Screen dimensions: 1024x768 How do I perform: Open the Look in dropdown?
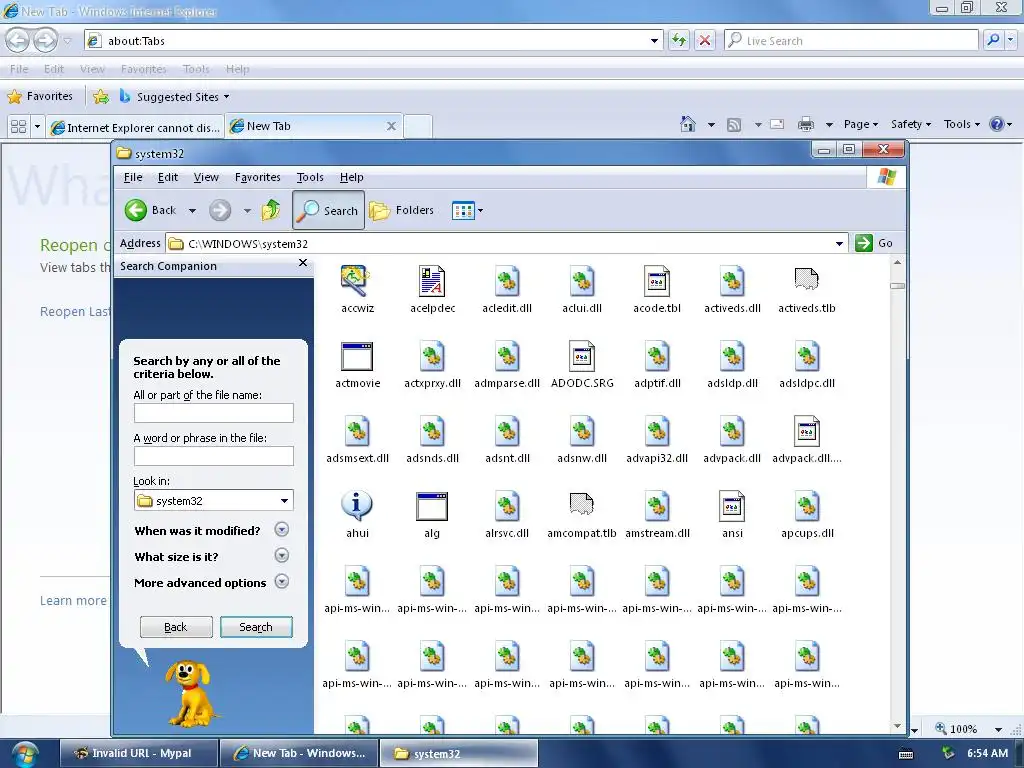285,501
